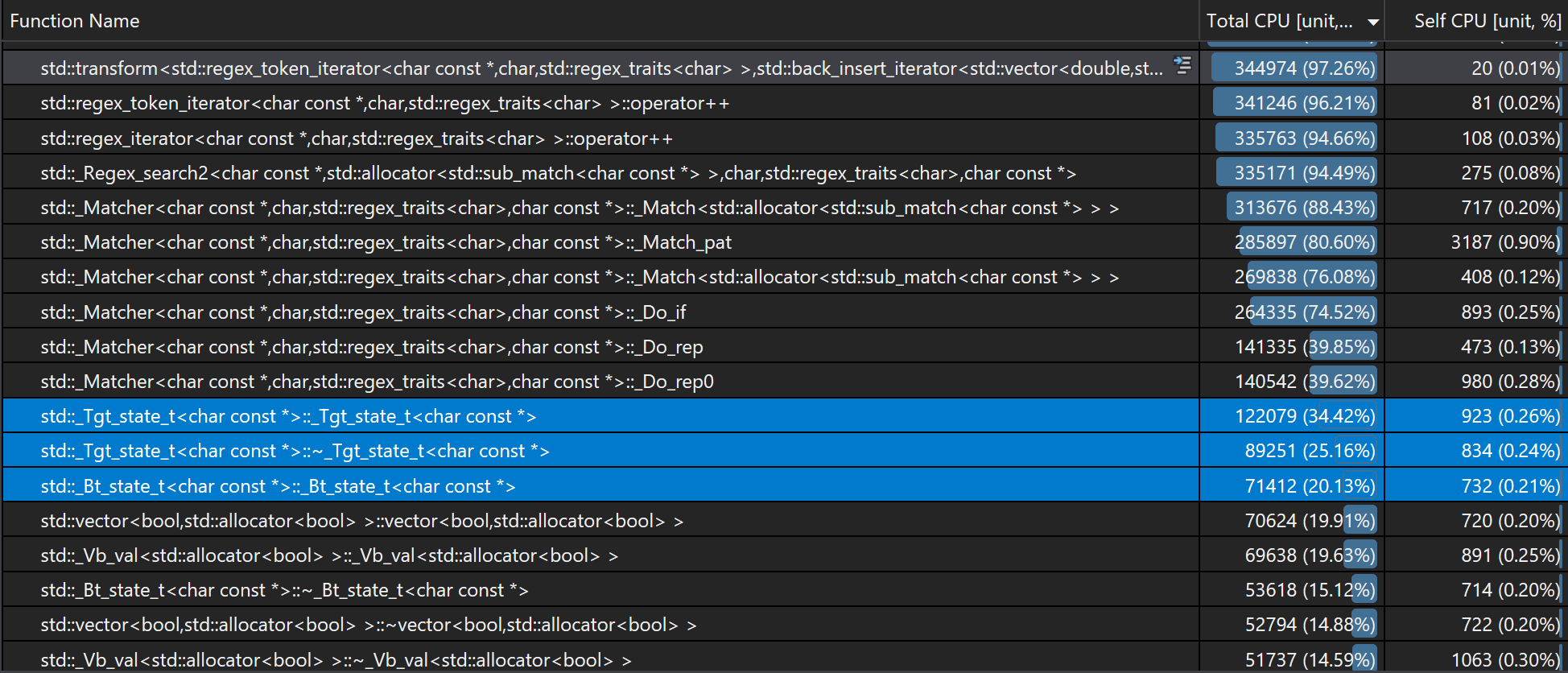Select the vector<bool> constructor row
Screen dimensions: 1568x673
coord(361,521)
